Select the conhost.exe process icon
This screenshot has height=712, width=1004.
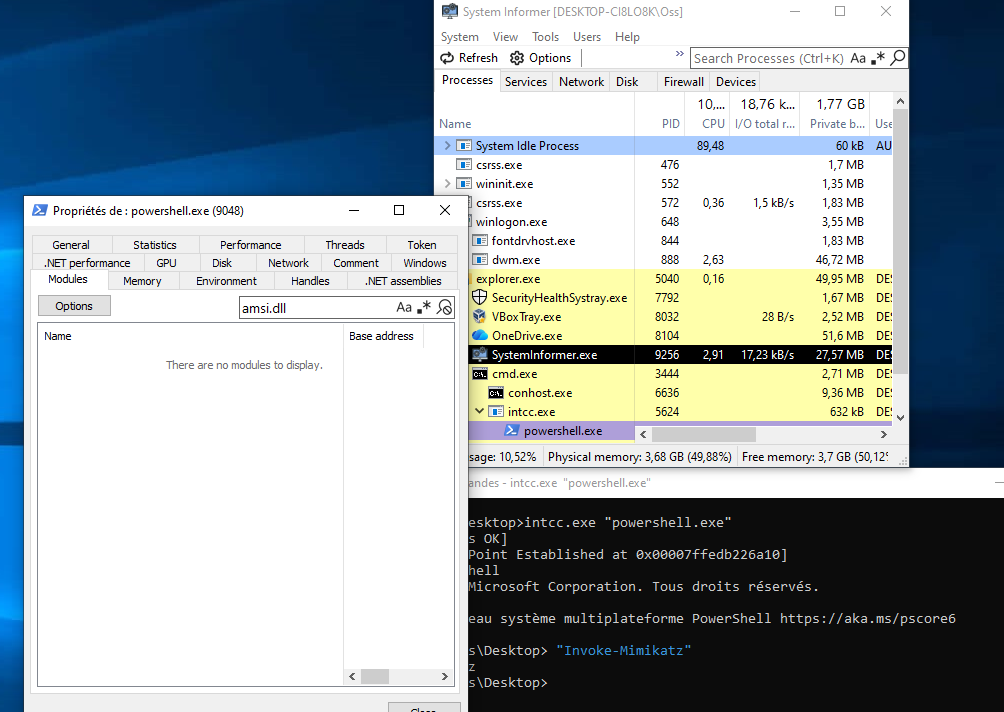496,392
